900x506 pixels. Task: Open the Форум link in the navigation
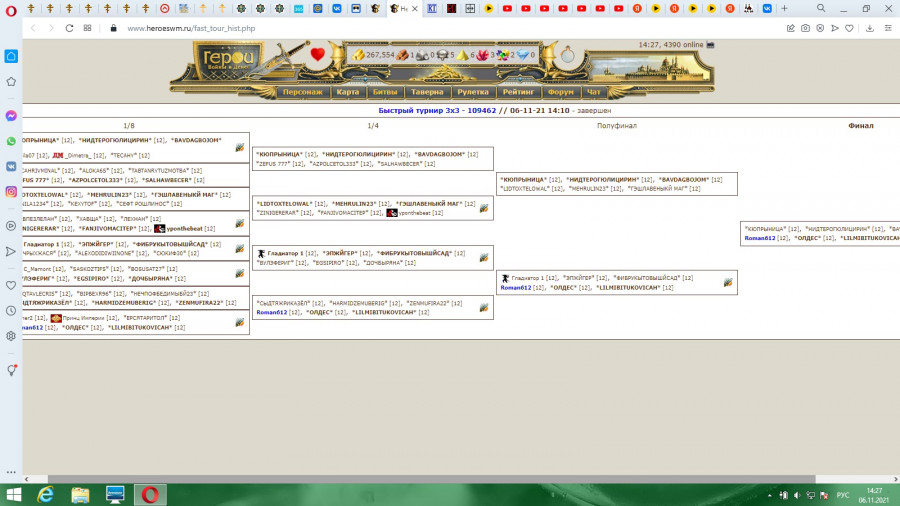tap(561, 92)
